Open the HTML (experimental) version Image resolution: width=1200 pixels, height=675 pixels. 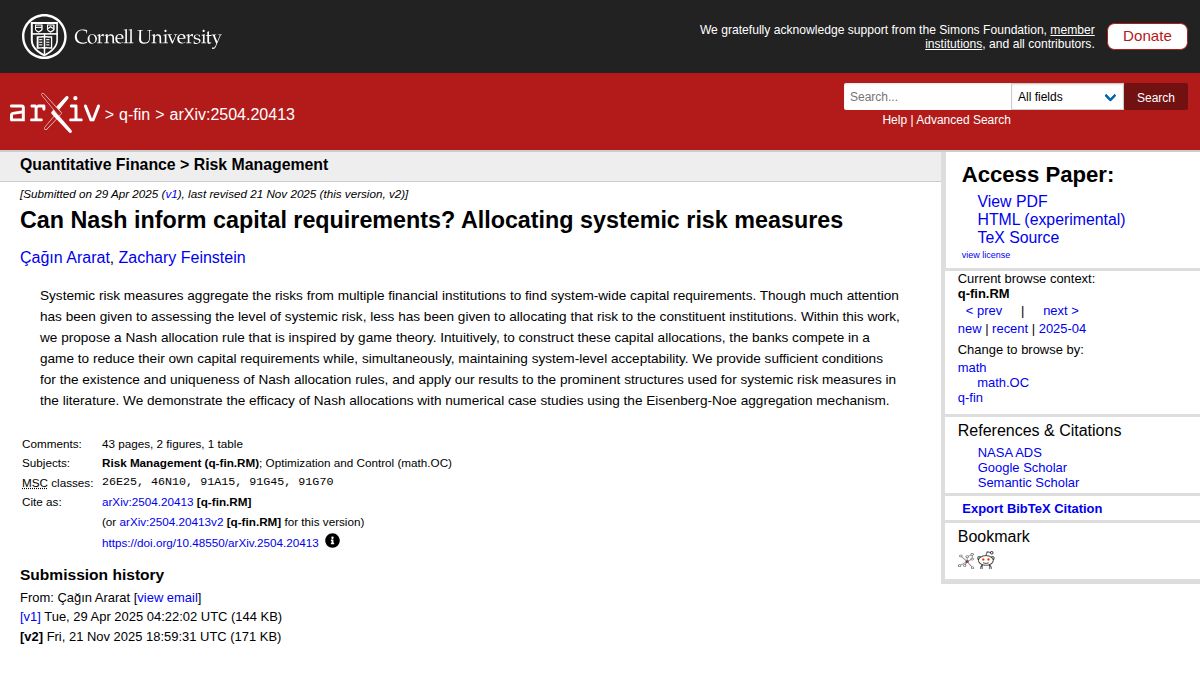[x=1051, y=219]
